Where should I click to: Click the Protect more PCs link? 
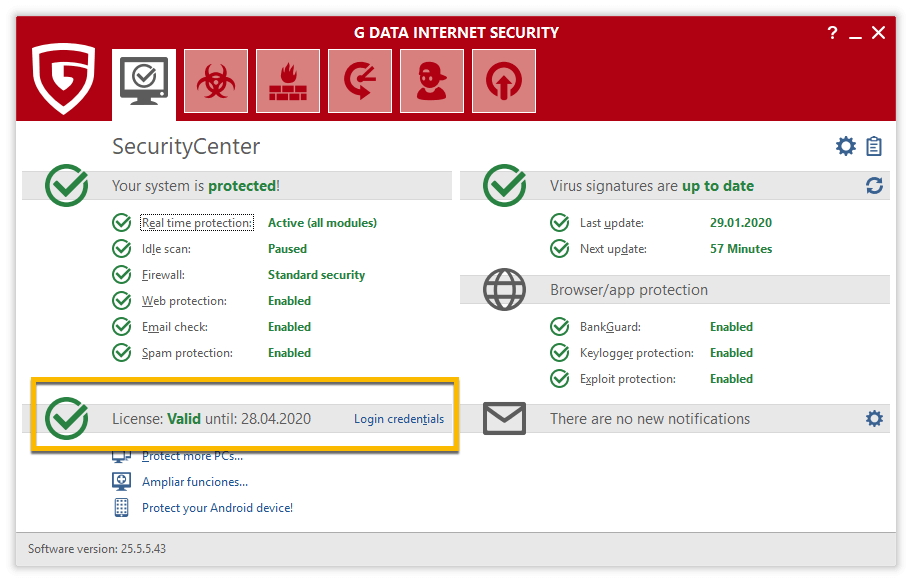pyautogui.click(x=192, y=456)
